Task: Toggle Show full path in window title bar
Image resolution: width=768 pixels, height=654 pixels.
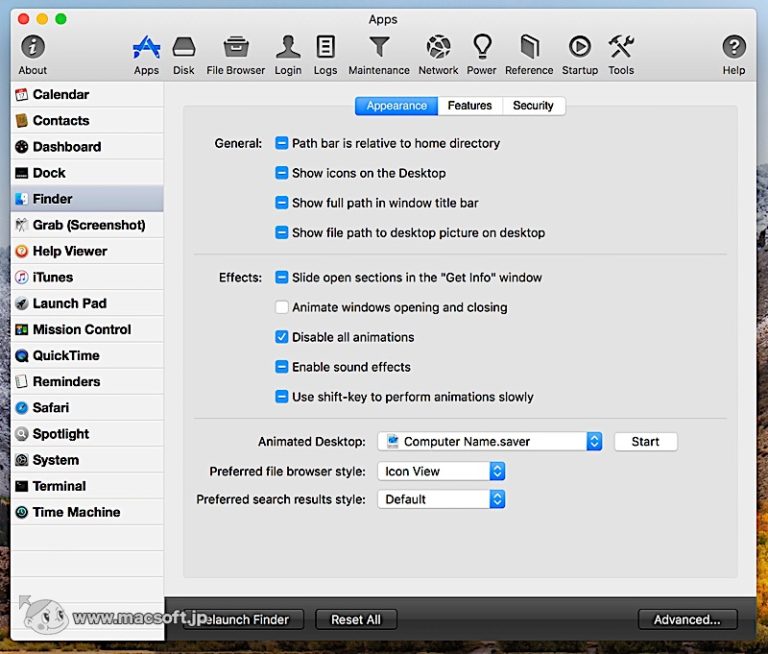Action: coord(282,203)
